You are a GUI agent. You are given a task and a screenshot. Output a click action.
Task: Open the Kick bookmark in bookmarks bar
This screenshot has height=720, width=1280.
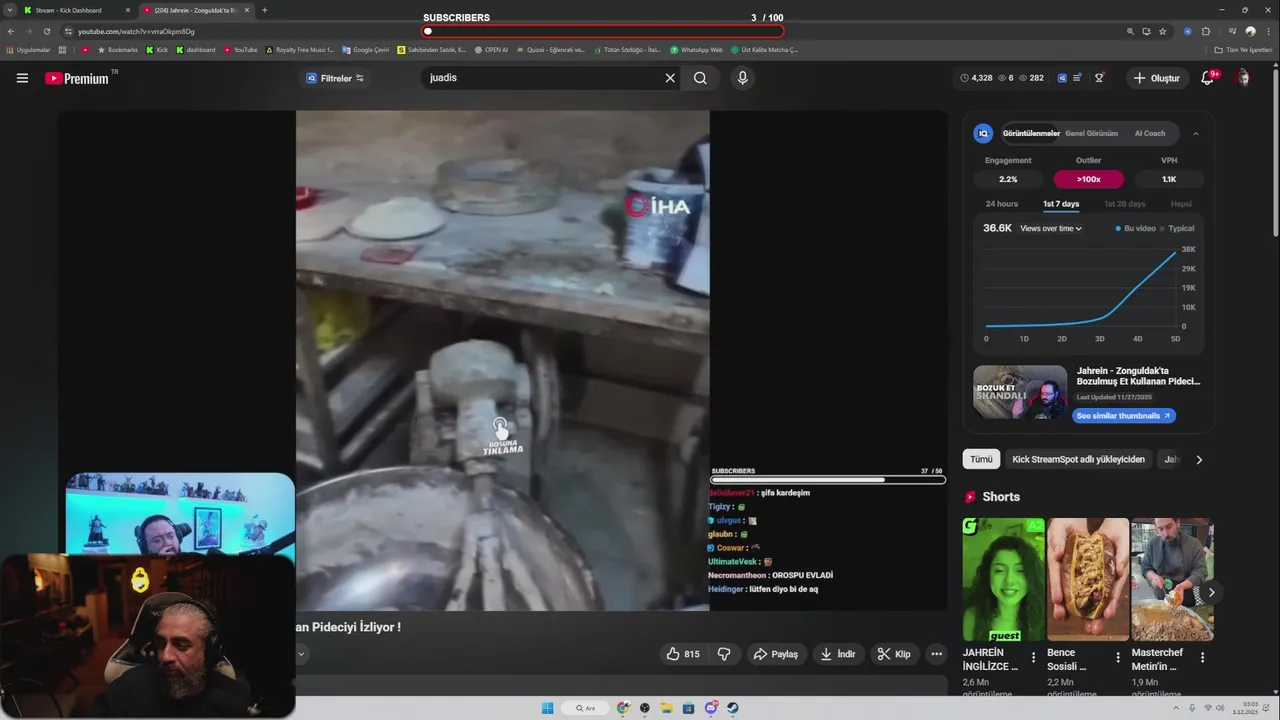coord(157,49)
